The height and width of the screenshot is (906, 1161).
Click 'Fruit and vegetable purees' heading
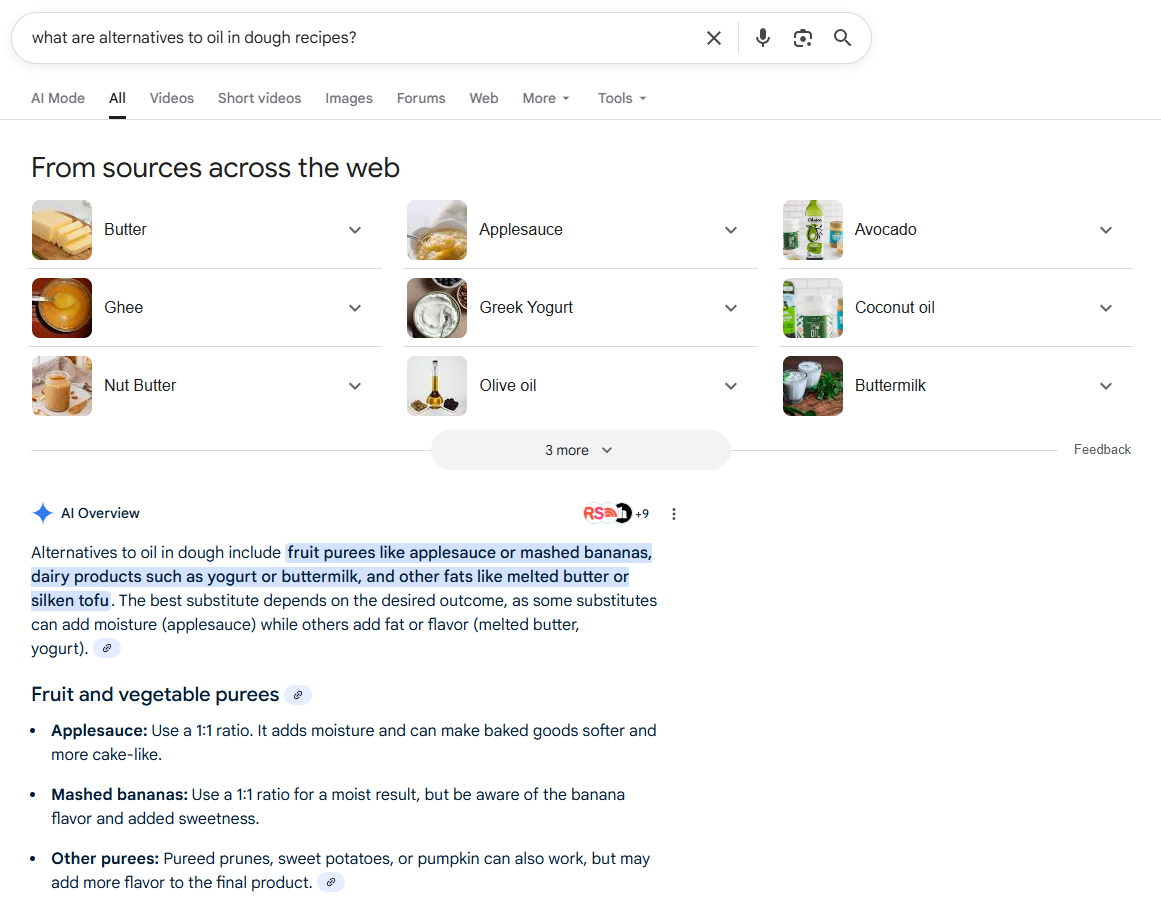click(x=155, y=694)
